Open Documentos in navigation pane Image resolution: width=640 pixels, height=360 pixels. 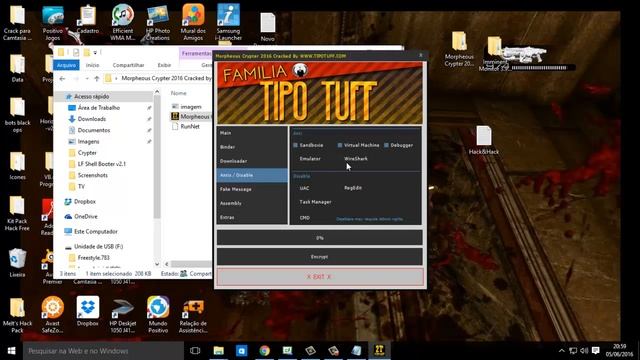(94, 130)
